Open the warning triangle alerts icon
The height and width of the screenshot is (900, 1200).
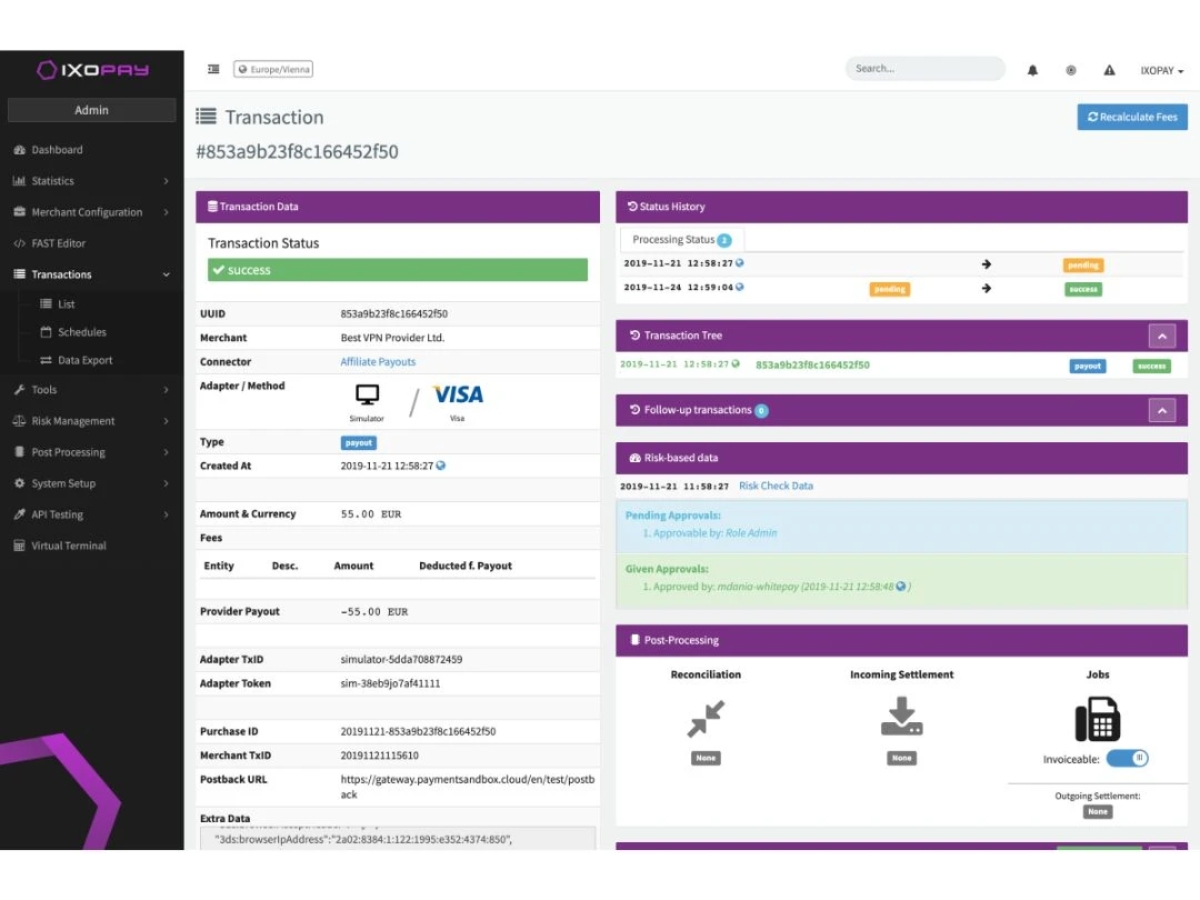tap(1109, 70)
